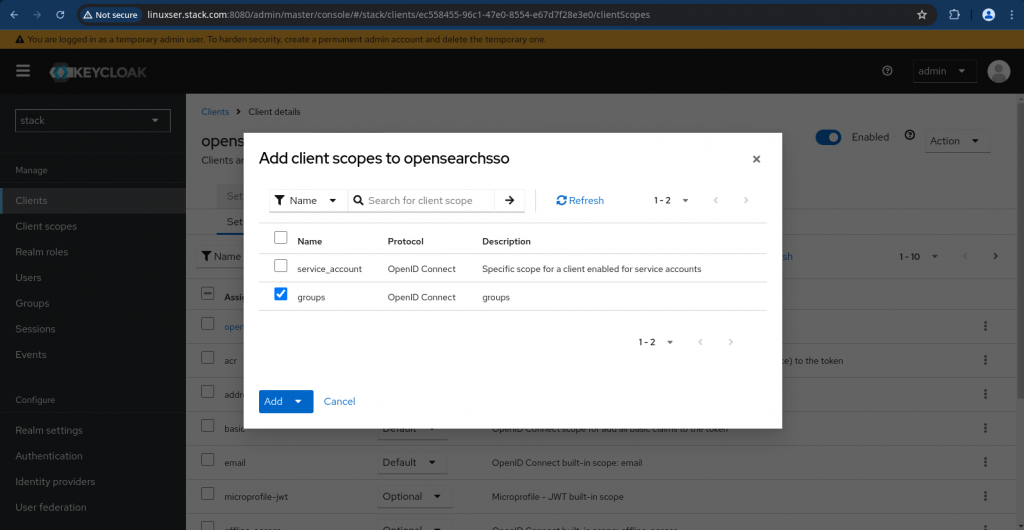Expand the Name filter dropdown in dialog
The height and width of the screenshot is (530, 1024).
tap(308, 200)
